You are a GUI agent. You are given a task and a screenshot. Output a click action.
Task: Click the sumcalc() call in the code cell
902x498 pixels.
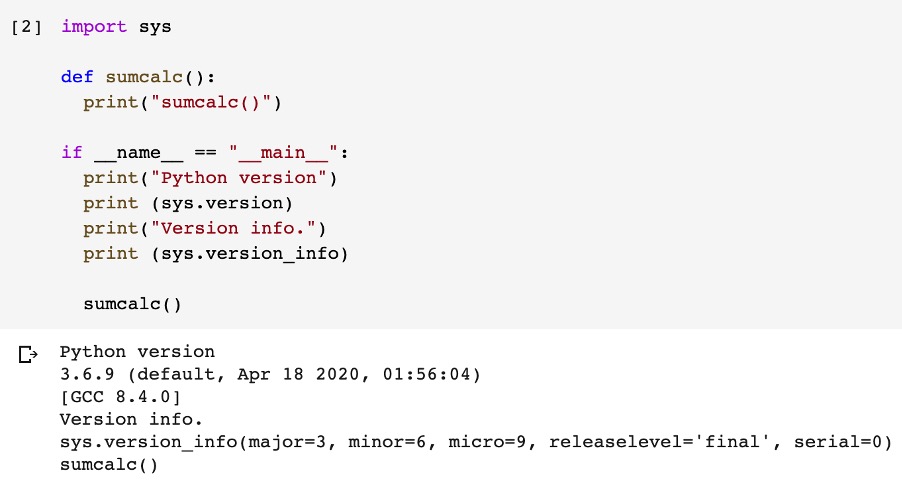[x=132, y=304]
